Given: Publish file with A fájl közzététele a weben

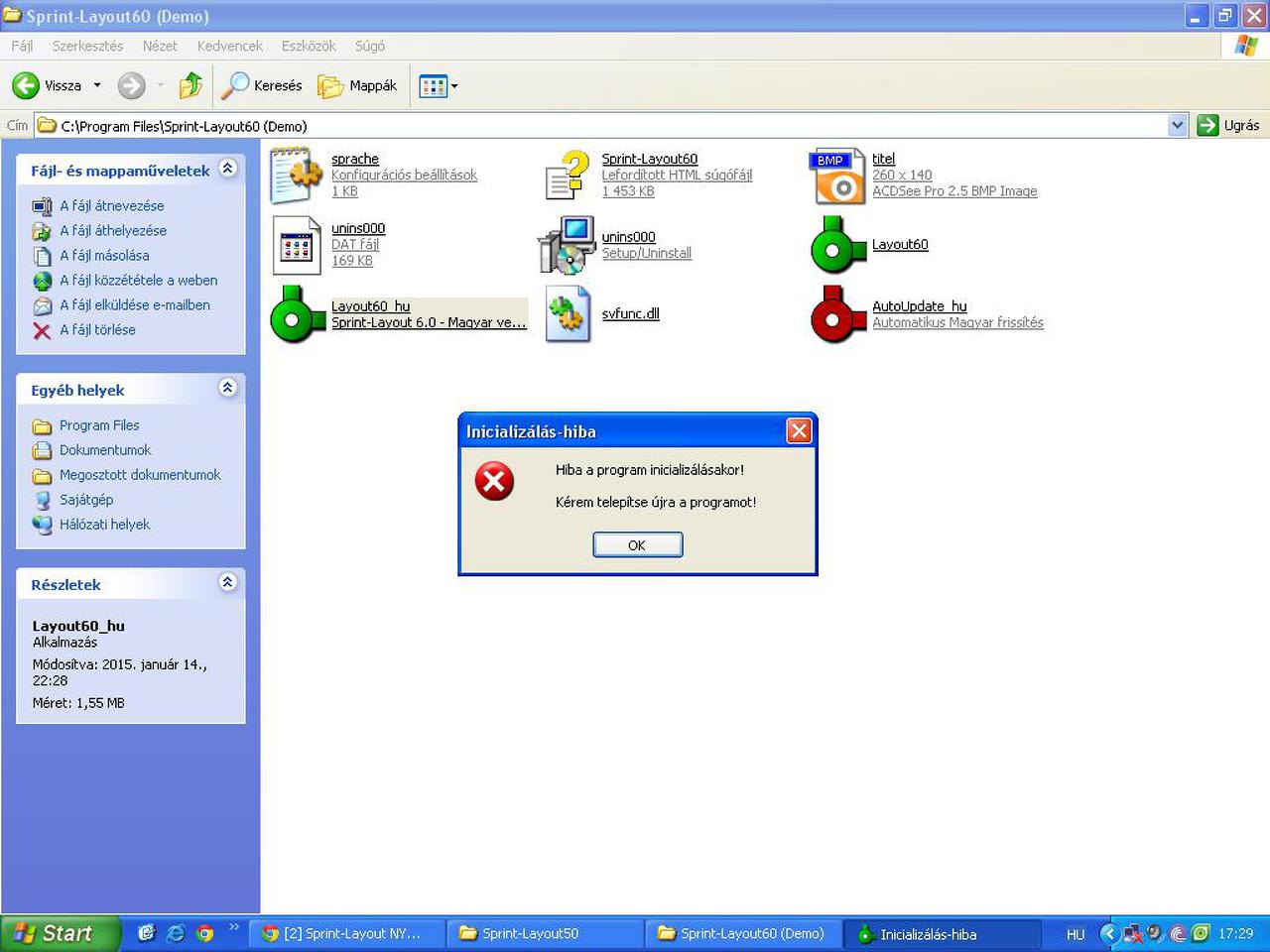Looking at the screenshot, I should click(x=138, y=280).
